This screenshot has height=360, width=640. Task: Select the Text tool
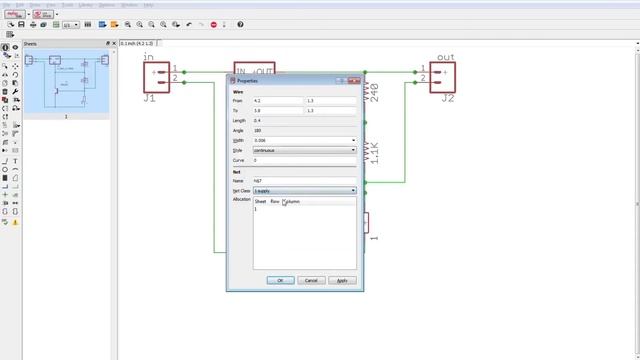tap(15, 161)
